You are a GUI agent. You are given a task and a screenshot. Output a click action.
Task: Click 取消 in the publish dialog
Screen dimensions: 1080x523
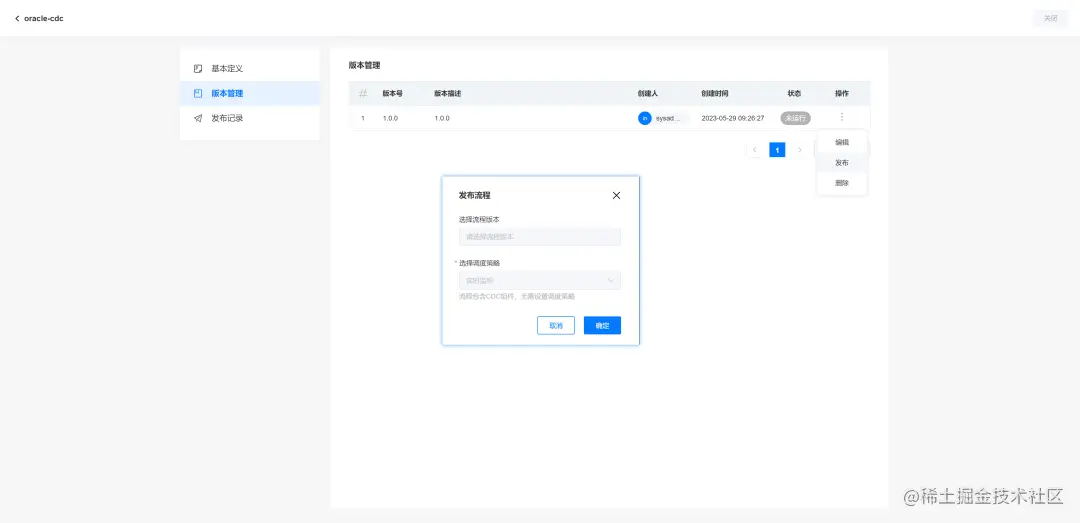556,325
